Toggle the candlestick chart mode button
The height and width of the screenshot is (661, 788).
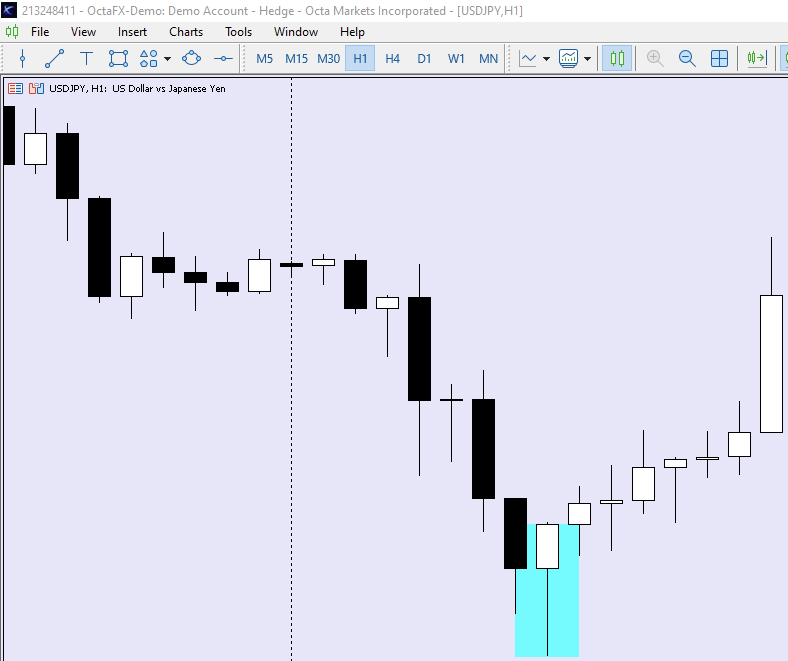coord(617,59)
